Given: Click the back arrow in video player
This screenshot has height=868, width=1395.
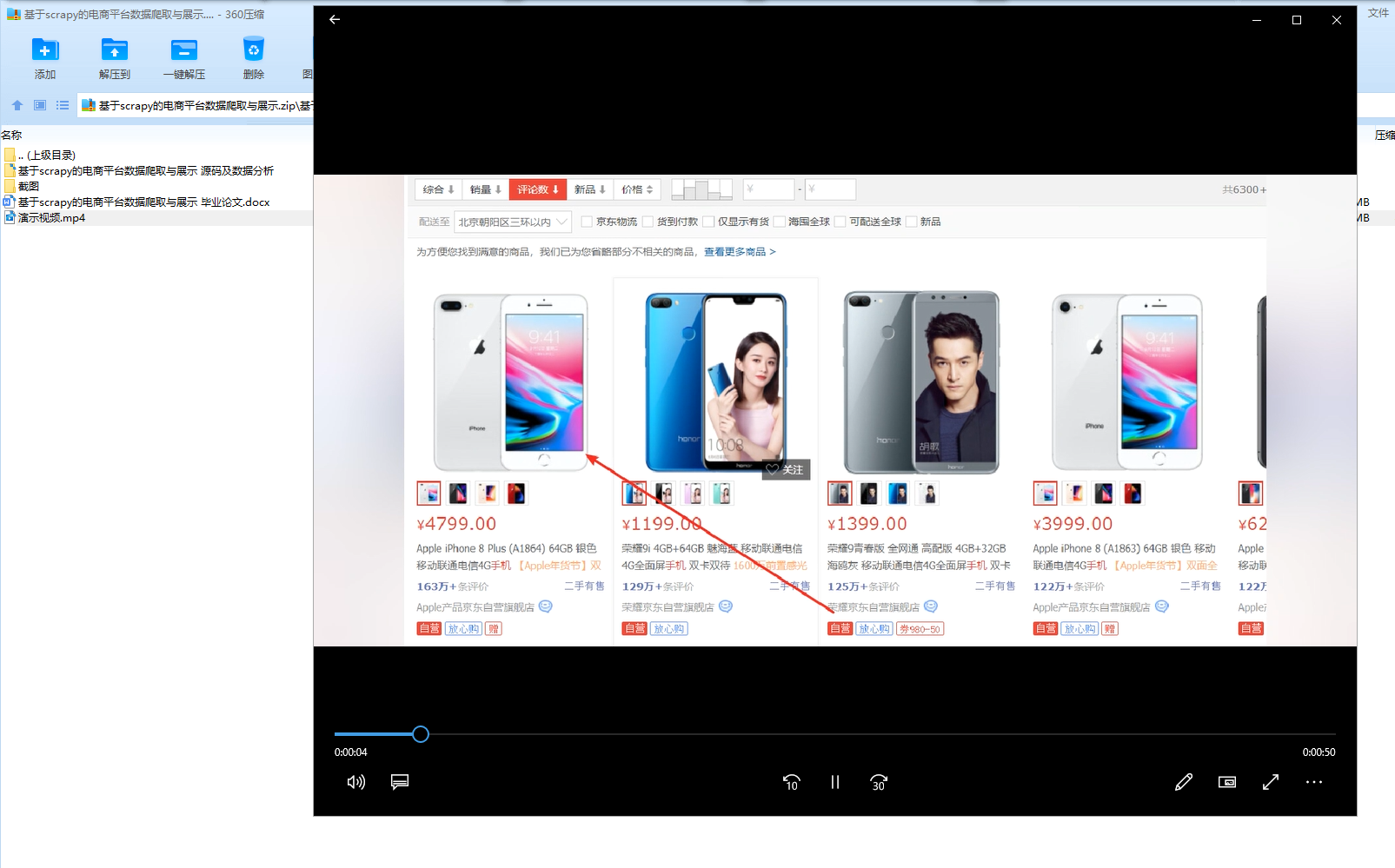Looking at the screenshot, I should click(335, 19).
